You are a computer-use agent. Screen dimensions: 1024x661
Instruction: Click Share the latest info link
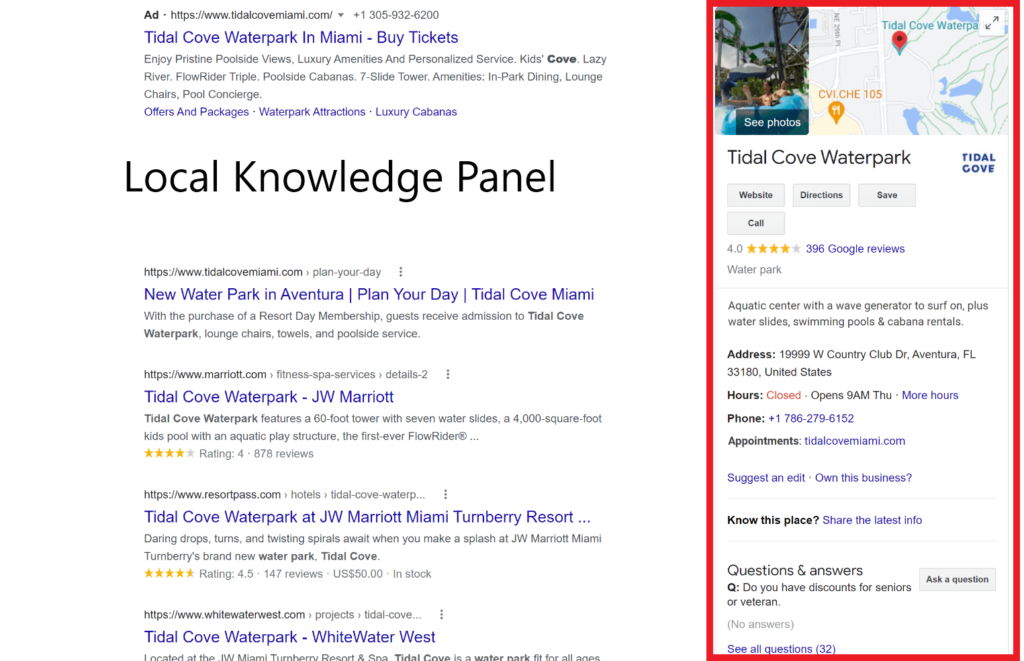(x=872, y=520)
